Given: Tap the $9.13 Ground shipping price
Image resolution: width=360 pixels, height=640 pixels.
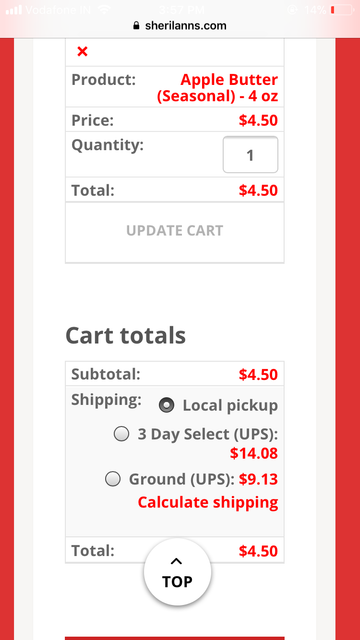Looking at the screenshot, I should (258, 479).
